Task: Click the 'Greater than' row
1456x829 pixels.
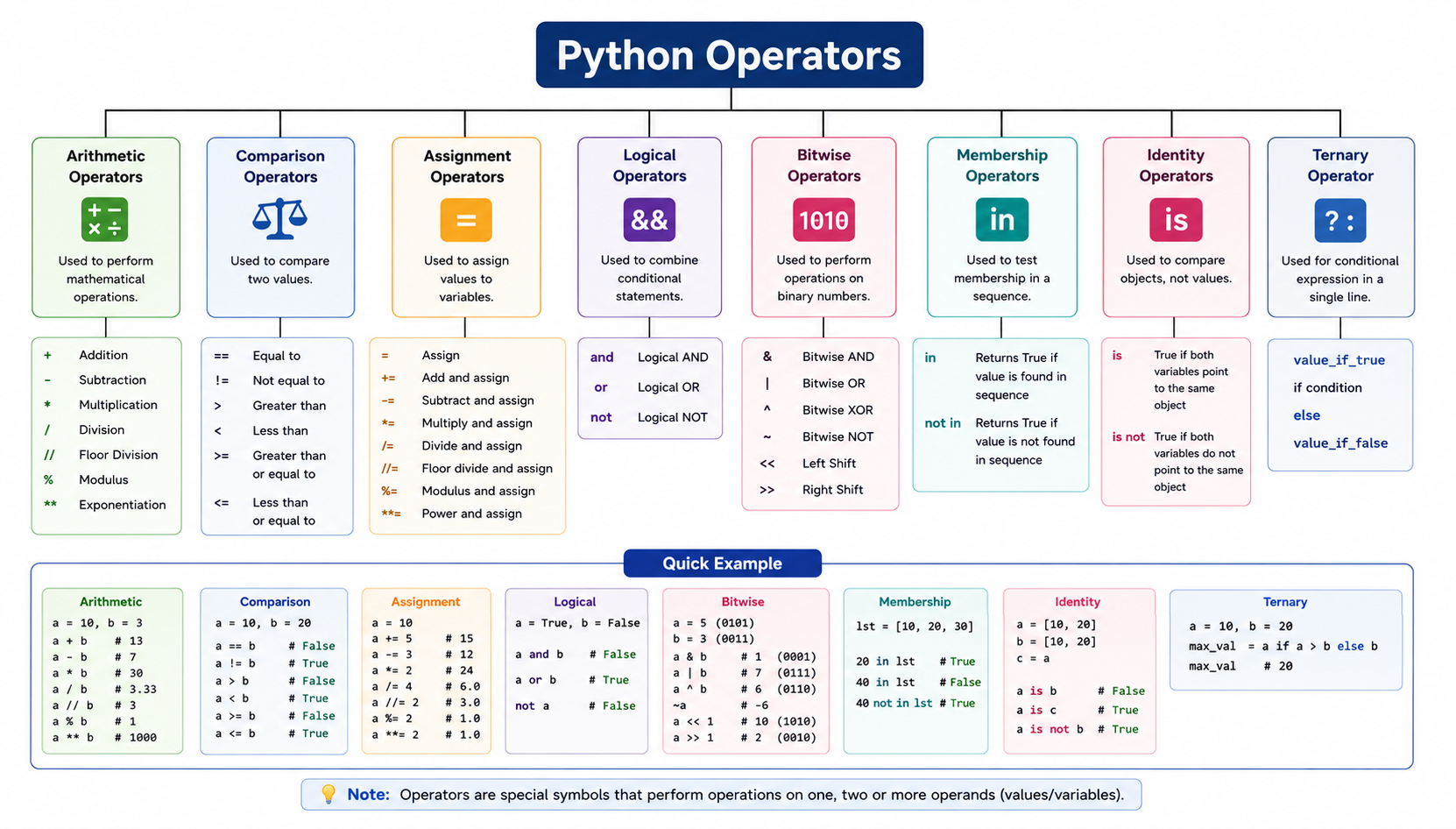Action: pyautogui.click(x=270, y=406)
